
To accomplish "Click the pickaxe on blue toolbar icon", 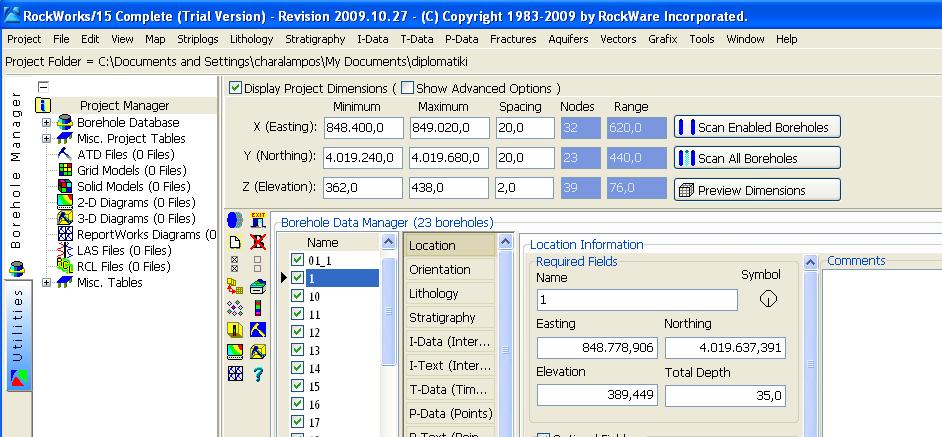I will click(x=258, y=329).
